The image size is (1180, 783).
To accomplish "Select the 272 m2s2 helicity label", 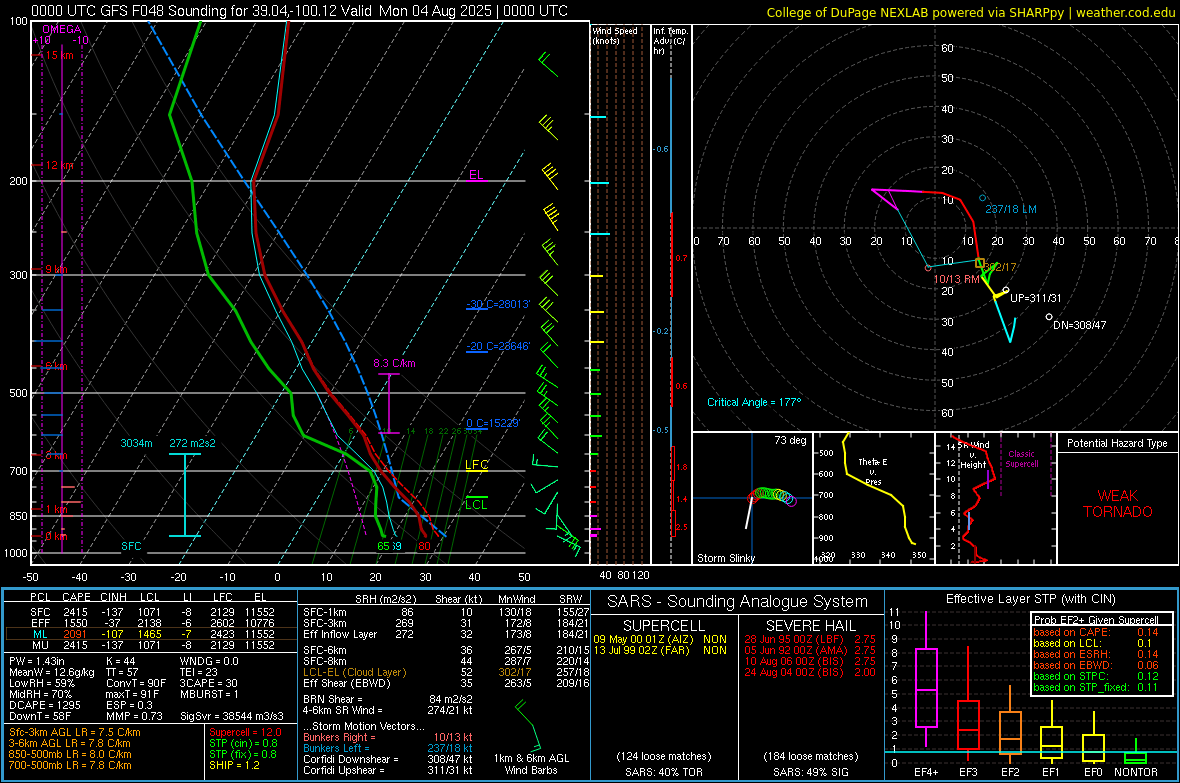I will click(x=192, y=443).
